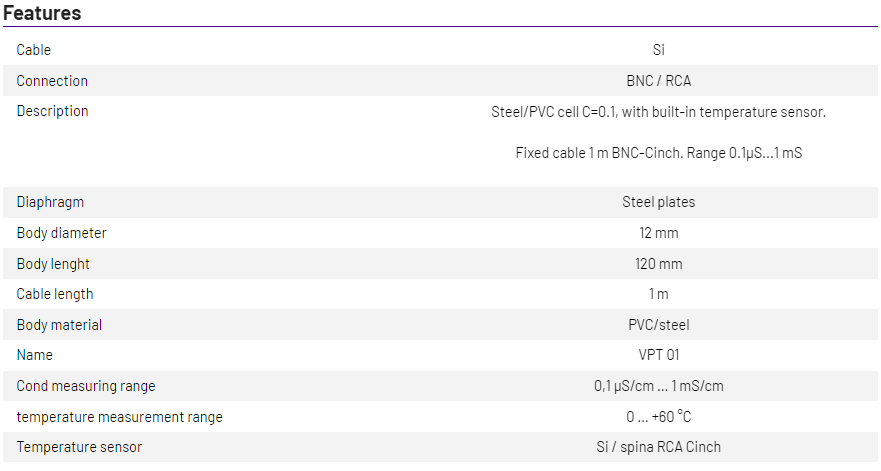The image size is (881, 471).
Task: Click the Cable row label
Action: 33,50
